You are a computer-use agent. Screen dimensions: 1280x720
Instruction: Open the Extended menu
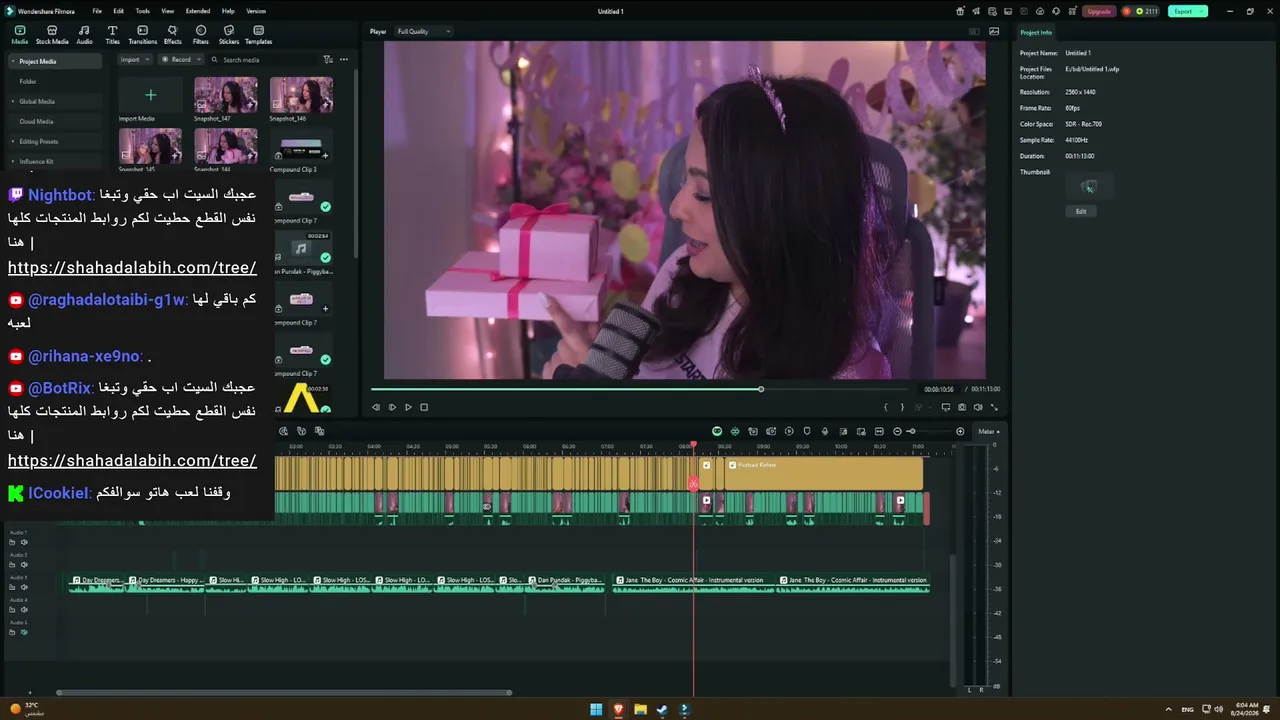pyautogui.click(x=198, y=11)
